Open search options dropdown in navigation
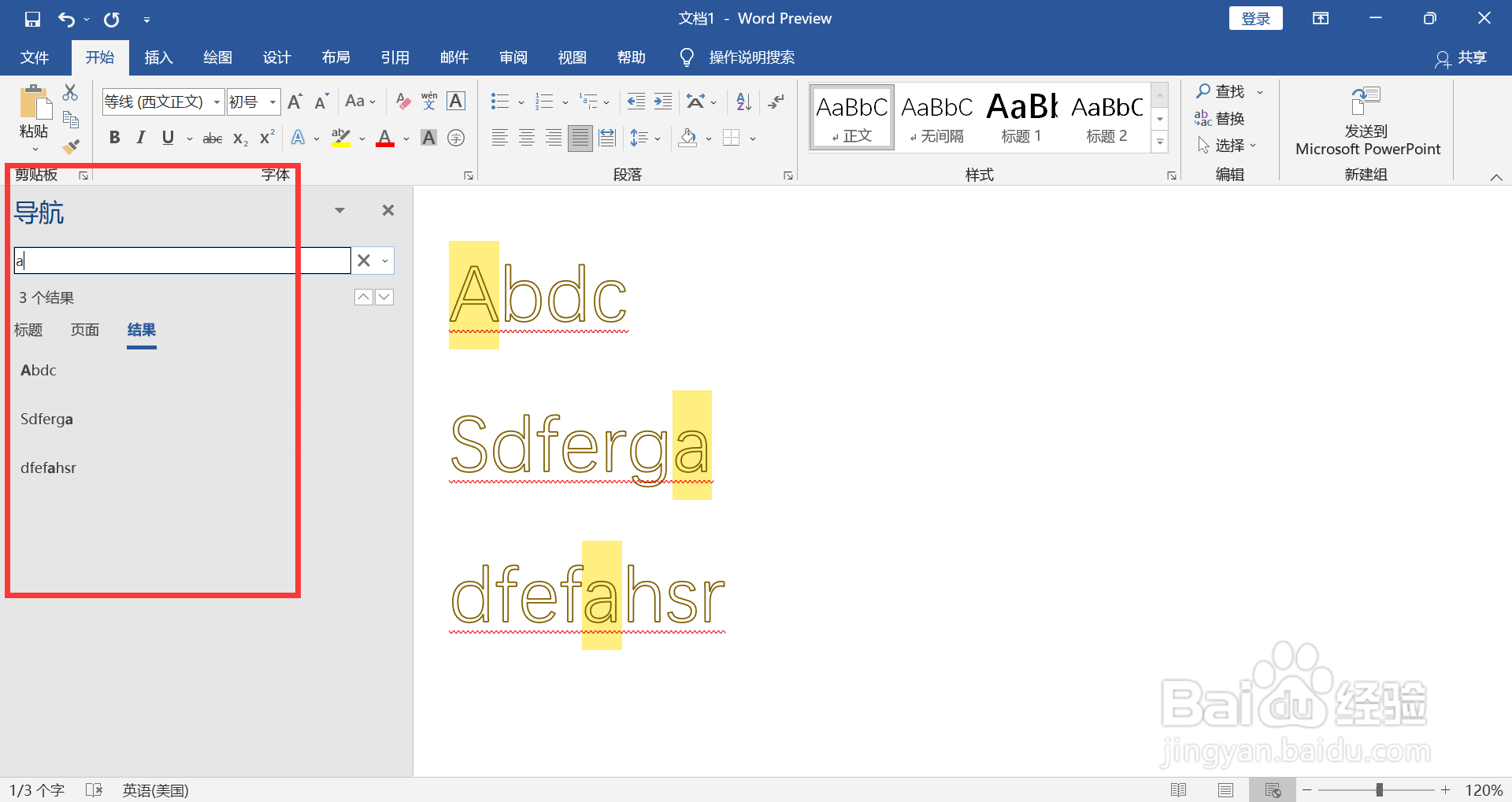 (385, 261)
